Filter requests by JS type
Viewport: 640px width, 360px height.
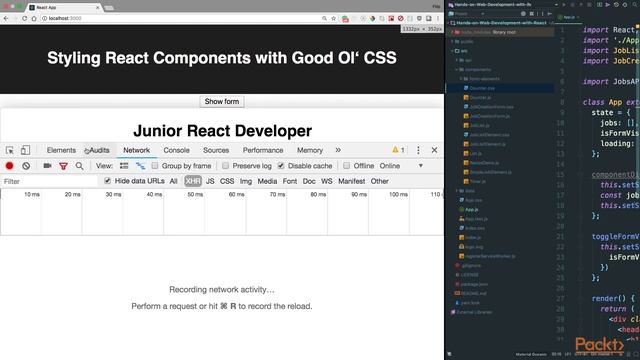[210, 181]
